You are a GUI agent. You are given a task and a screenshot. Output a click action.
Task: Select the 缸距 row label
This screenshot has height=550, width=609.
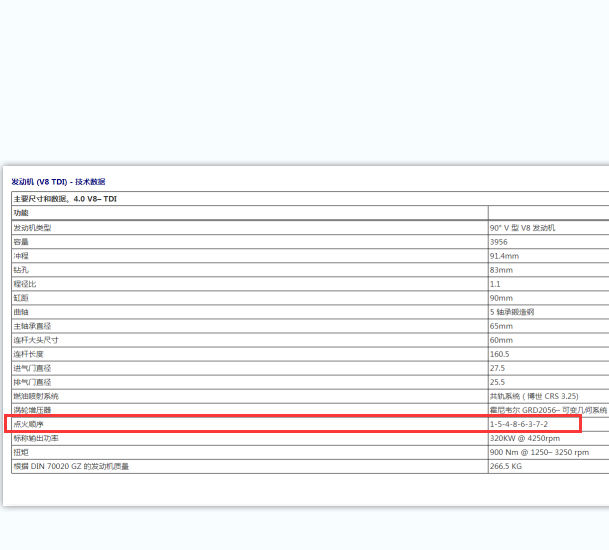(21, 298)
